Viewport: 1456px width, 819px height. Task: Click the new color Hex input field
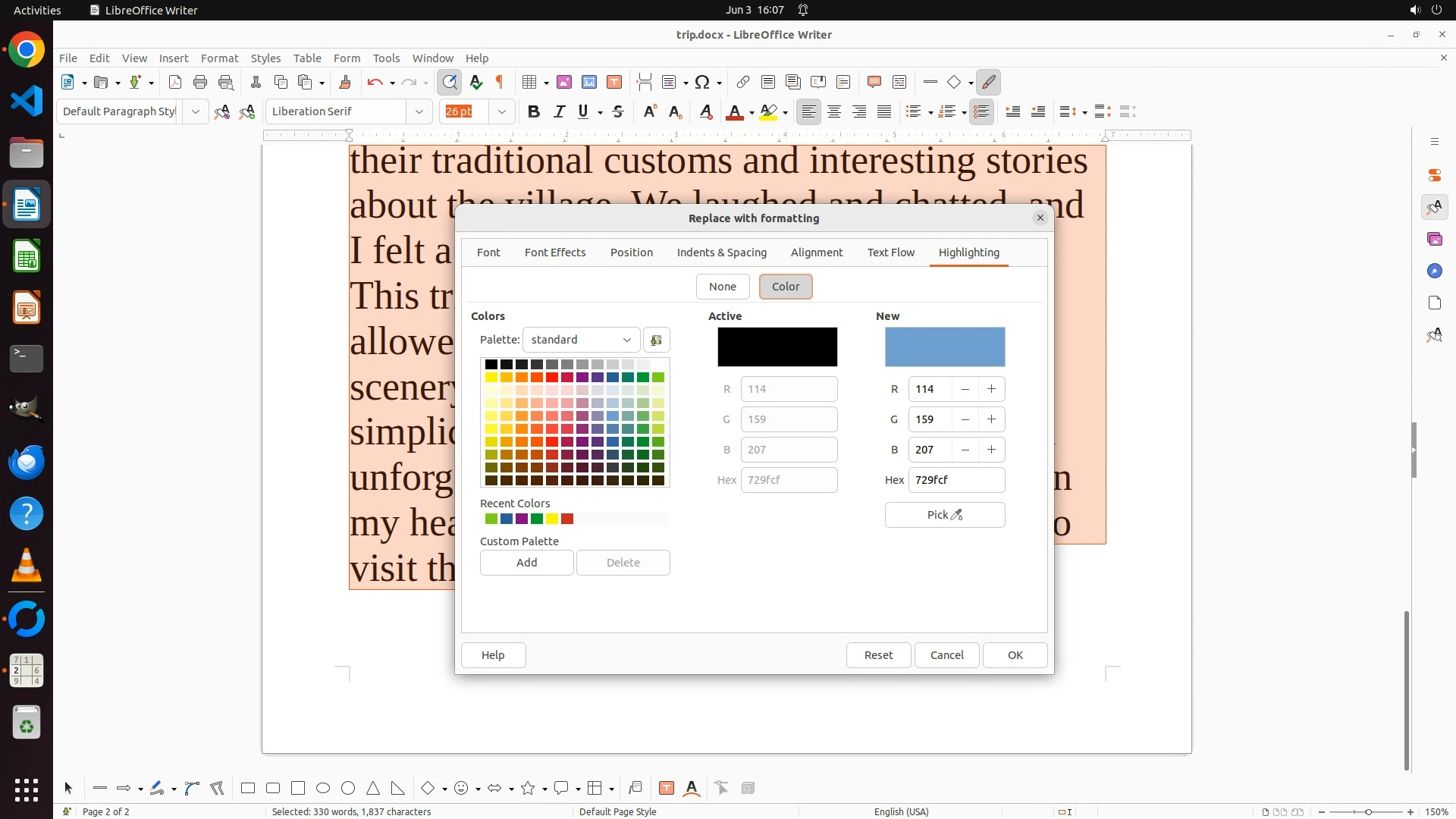(x=955, y=480)
